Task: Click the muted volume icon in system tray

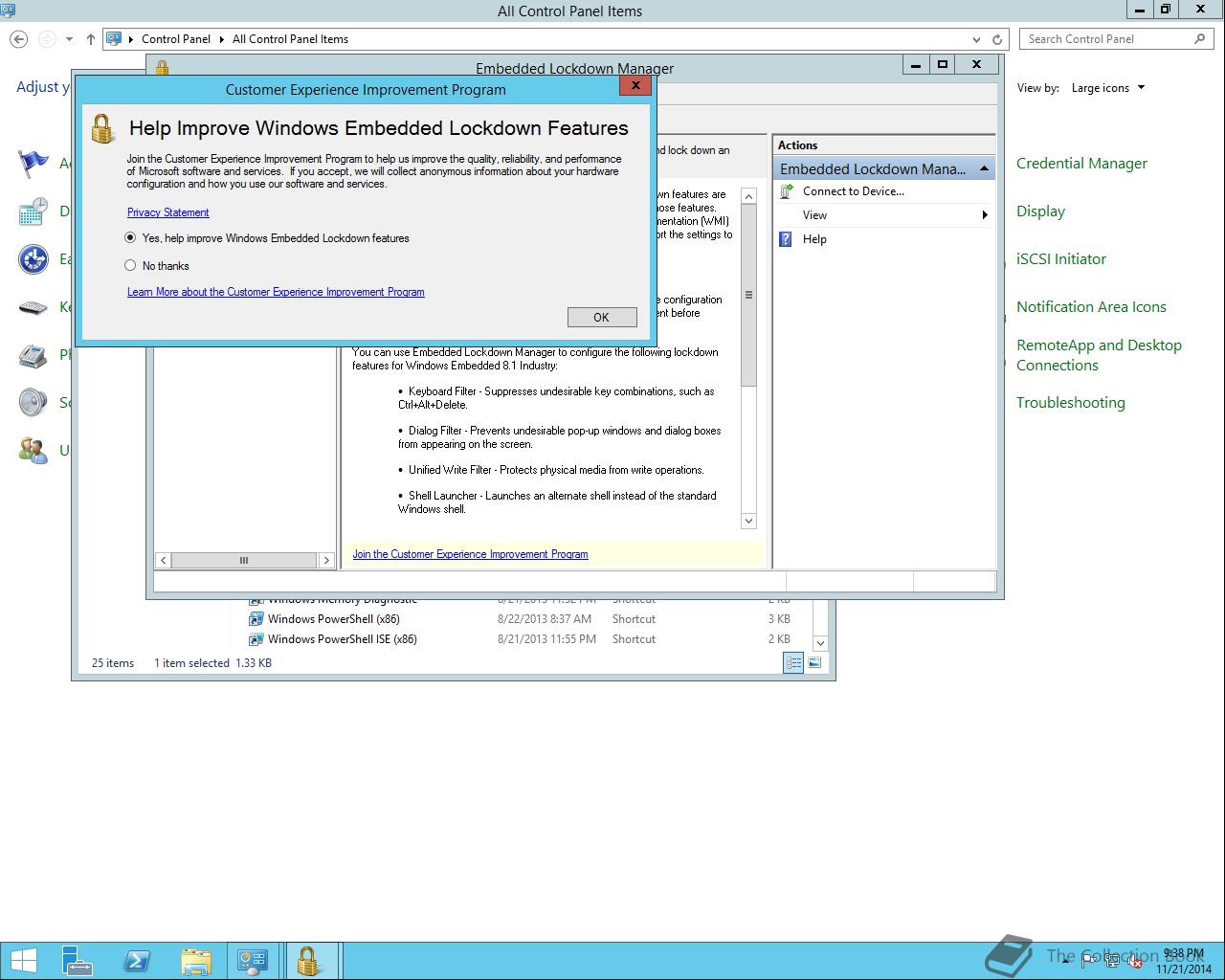Action: tap(1134, 962)
